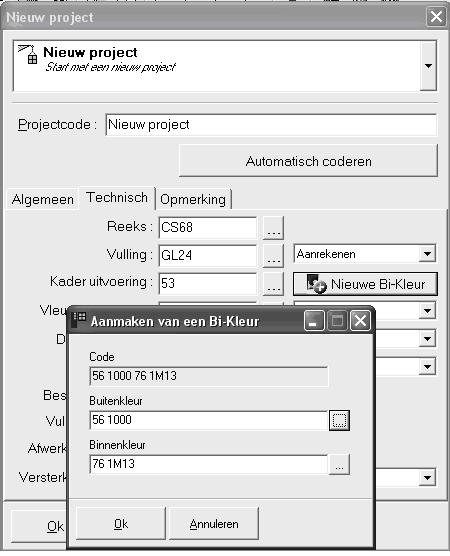Close the Aanmaken van een Bi-Kleur dialog
This screenshot has width=450, height=556.
360,321
